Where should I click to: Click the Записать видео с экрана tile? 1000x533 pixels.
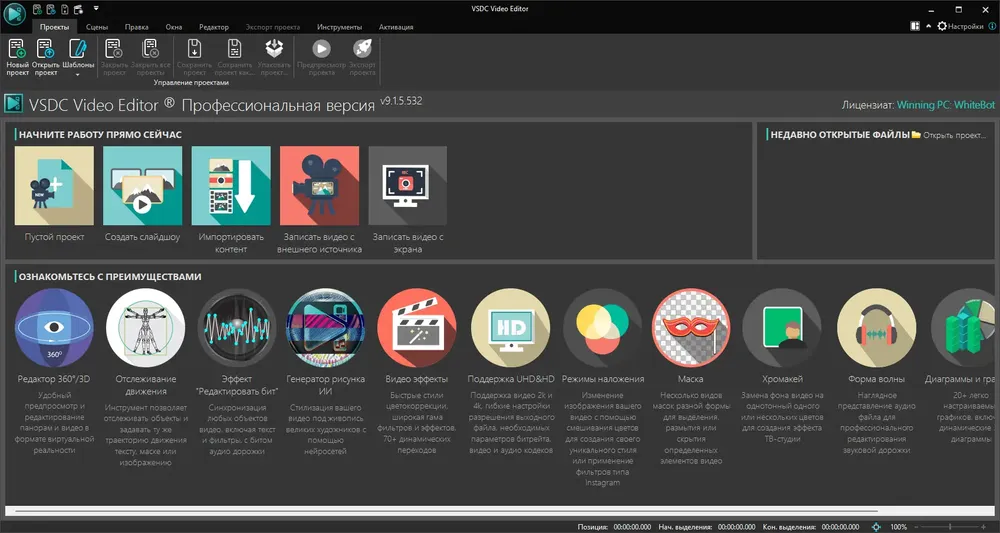click(x=408, y=186)
